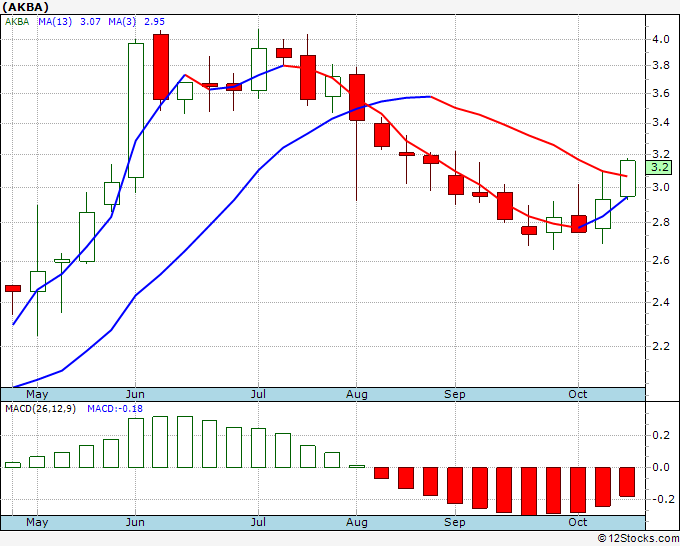Screen dimensions: 680x546
Task: Click the large red candlestick after Jun
Action: coord(161,67)
